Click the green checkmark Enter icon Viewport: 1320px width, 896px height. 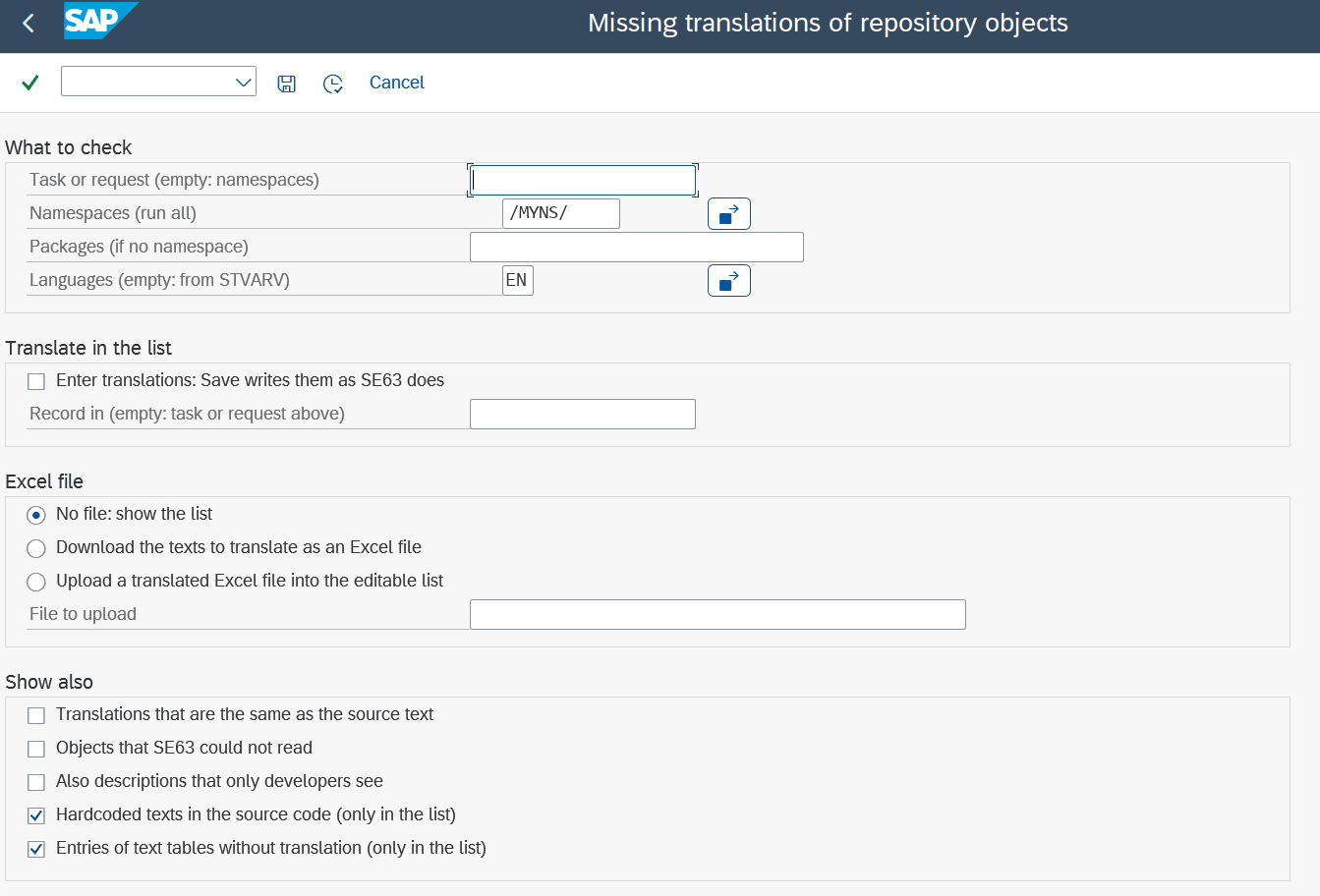pos(30,83)
